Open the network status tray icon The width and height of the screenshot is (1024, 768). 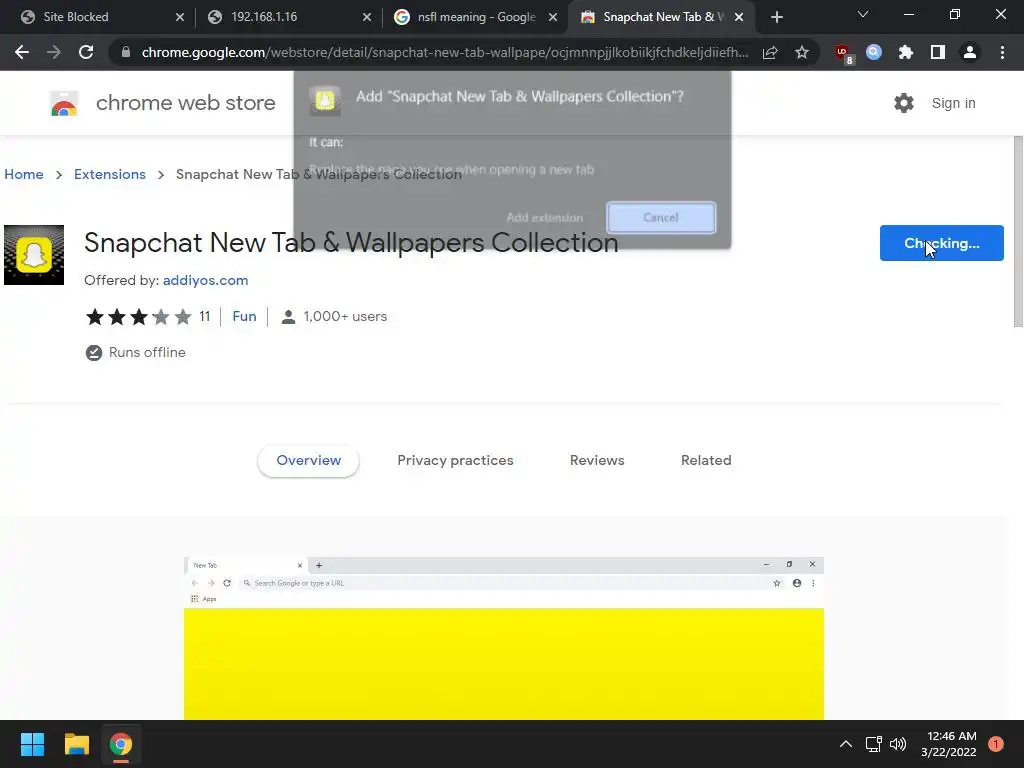pyautogui.click(x=873, y=744)
